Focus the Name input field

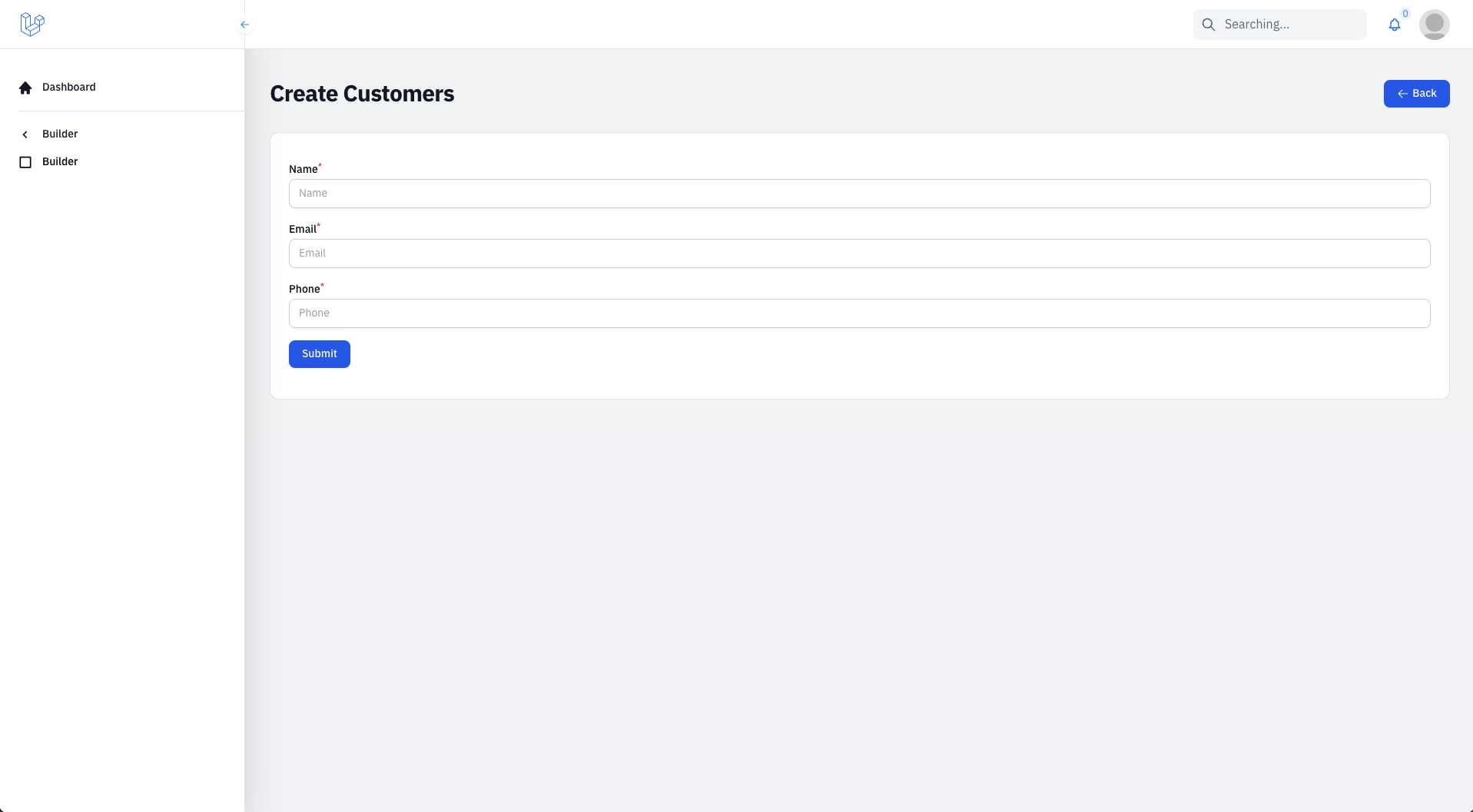click(859, 194)
